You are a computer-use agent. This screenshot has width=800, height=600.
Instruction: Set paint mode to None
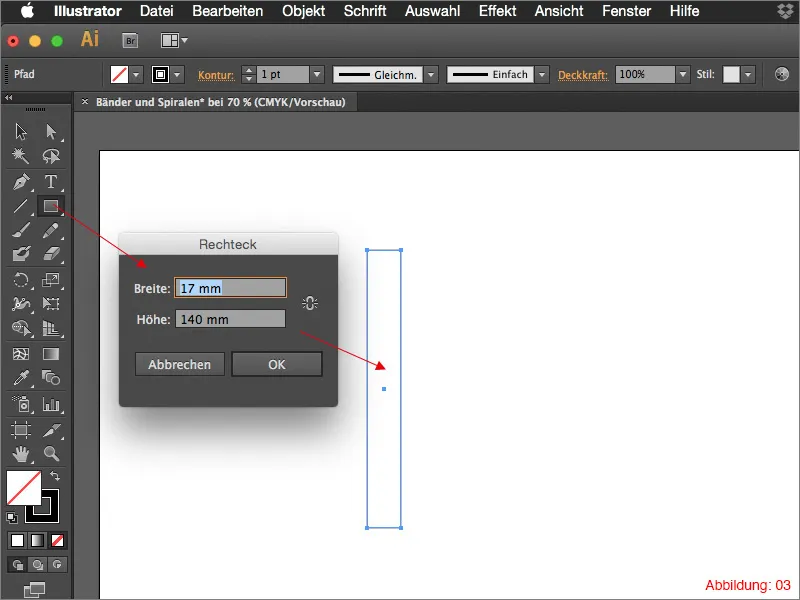[x=57, y=540]
